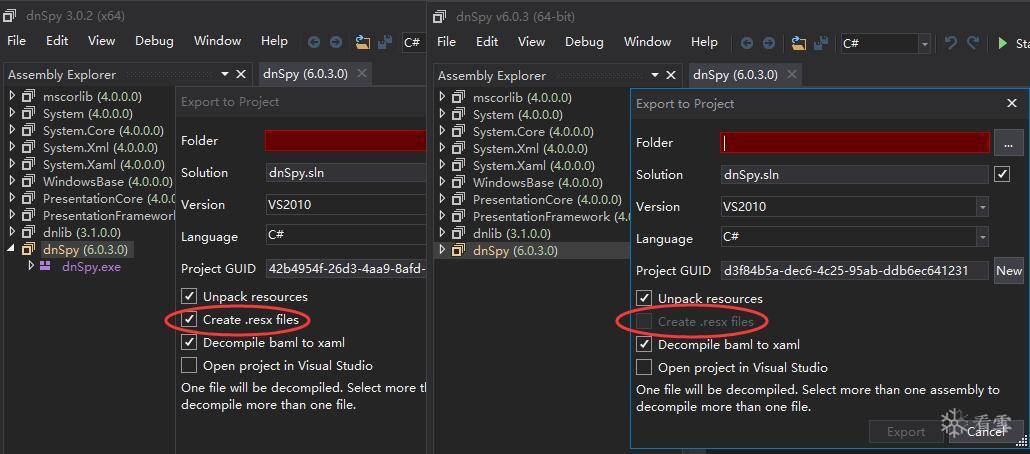Viewport: 1030px width, 454px height.
Task: Expand dnSpy.exe node in left tree
Action: pyautogui.click(x=30, y=266)
